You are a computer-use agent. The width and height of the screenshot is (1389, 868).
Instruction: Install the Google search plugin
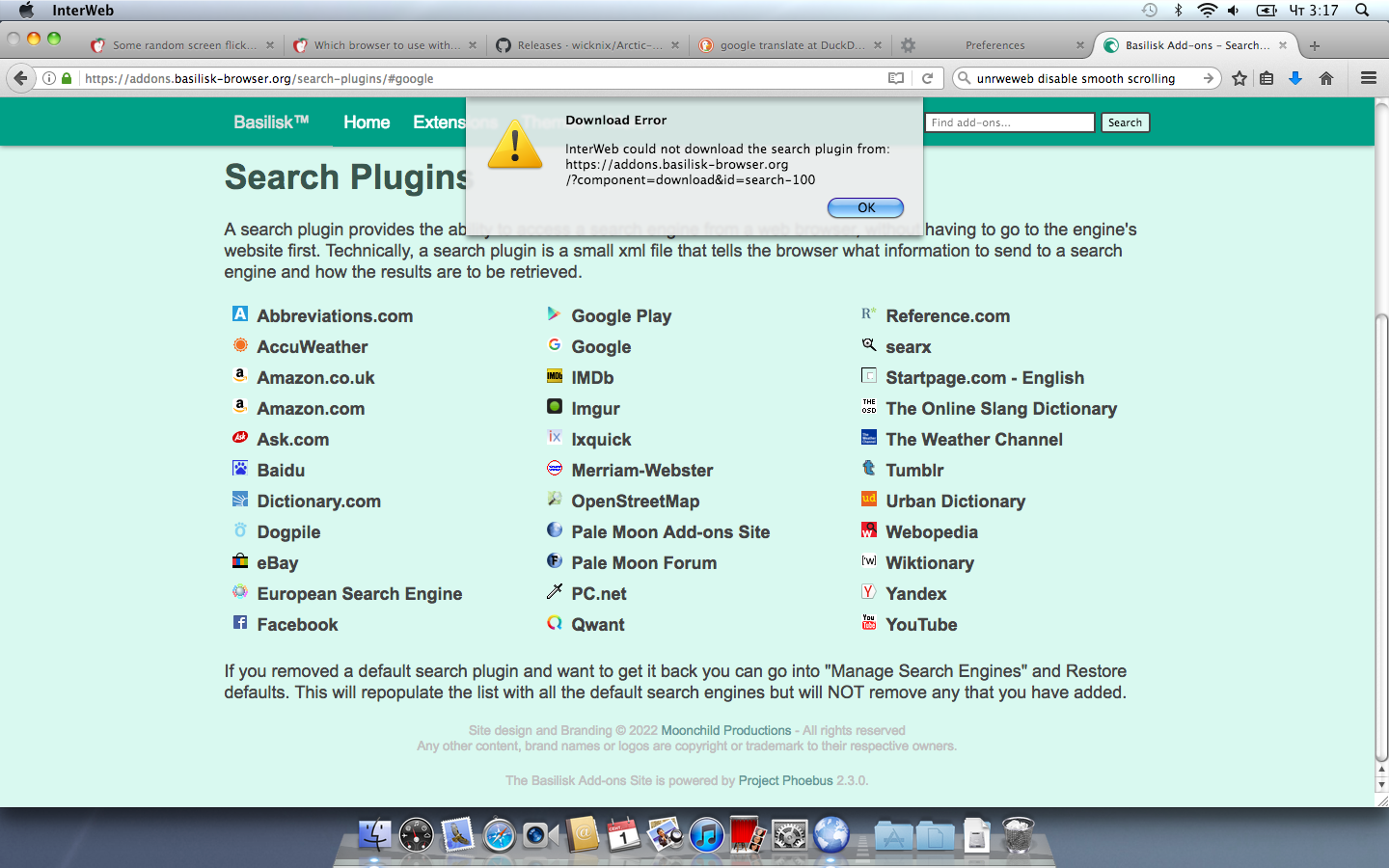coord(601,347)
